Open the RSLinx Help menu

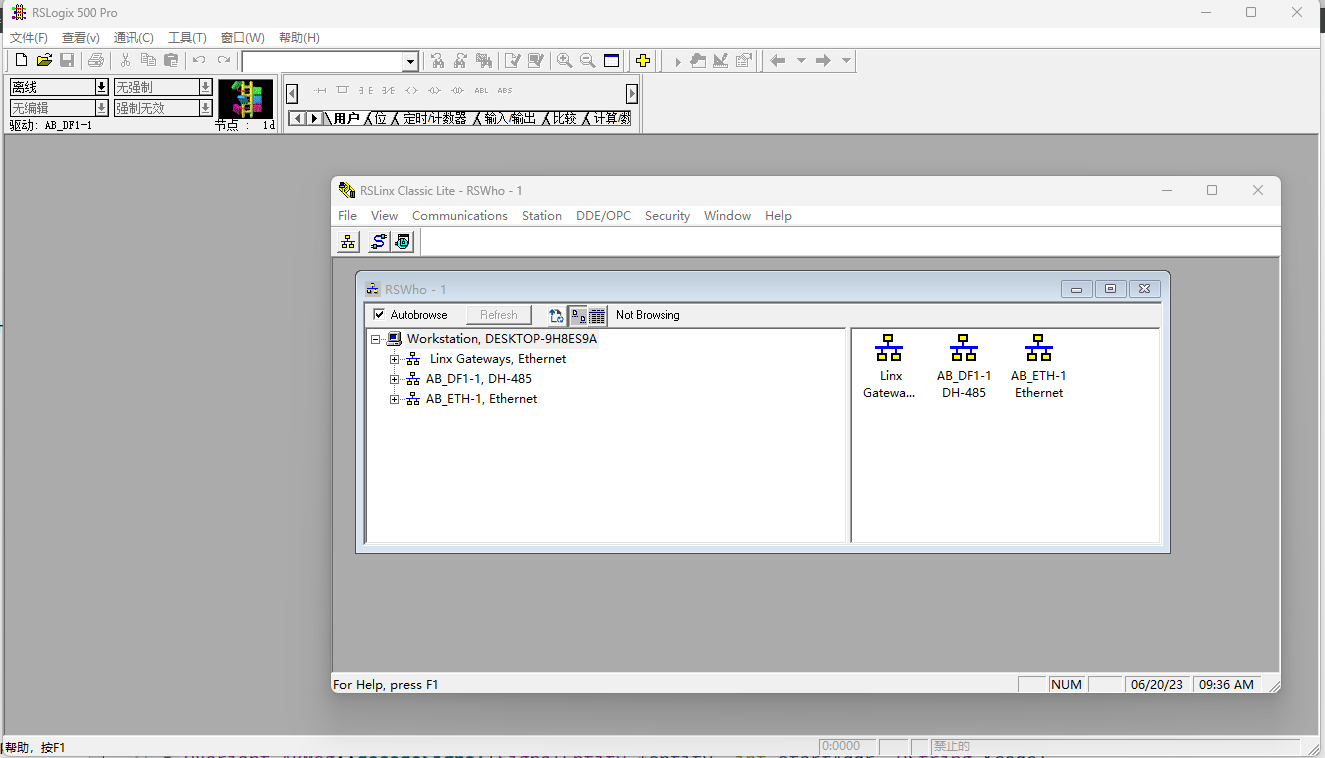(x=778, y=216)
